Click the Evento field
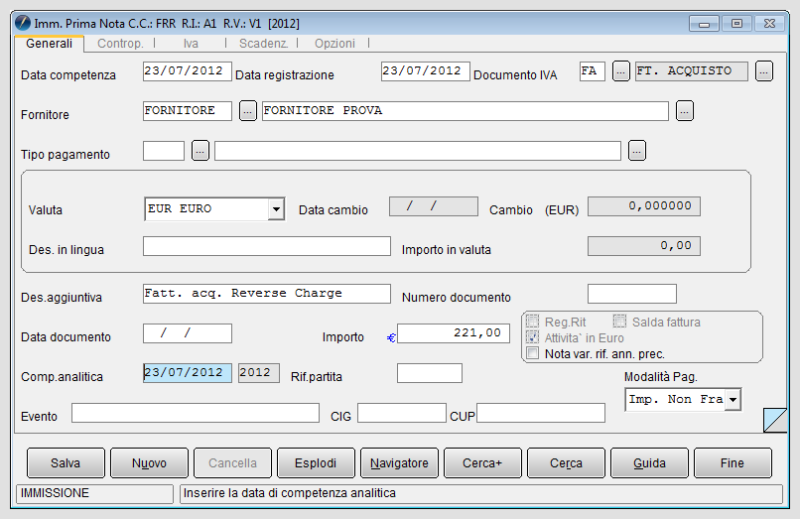This screenshot has height=519, width=800. click(195, 413)
